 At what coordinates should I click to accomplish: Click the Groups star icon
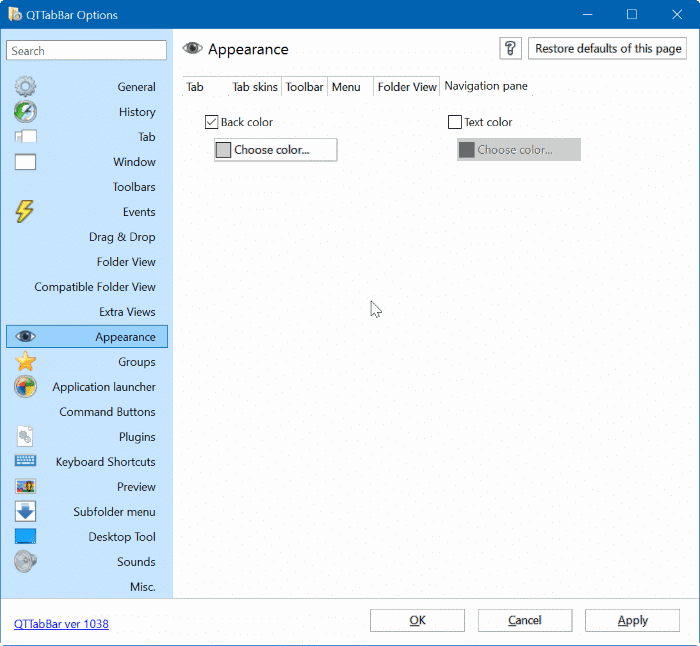coord(25,361)
